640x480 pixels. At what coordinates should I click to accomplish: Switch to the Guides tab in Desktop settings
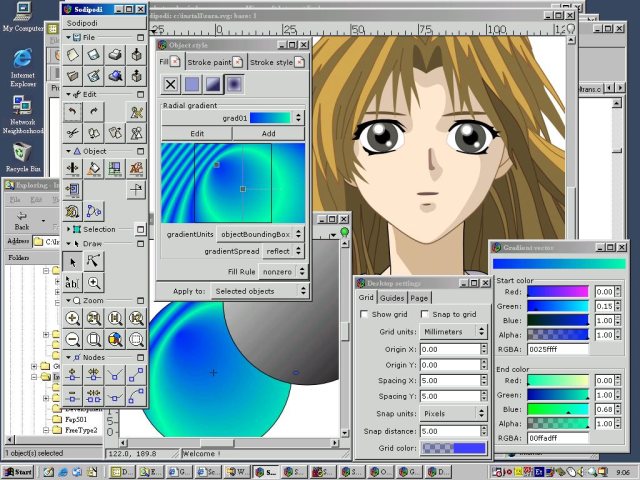(x=392, y=298)
